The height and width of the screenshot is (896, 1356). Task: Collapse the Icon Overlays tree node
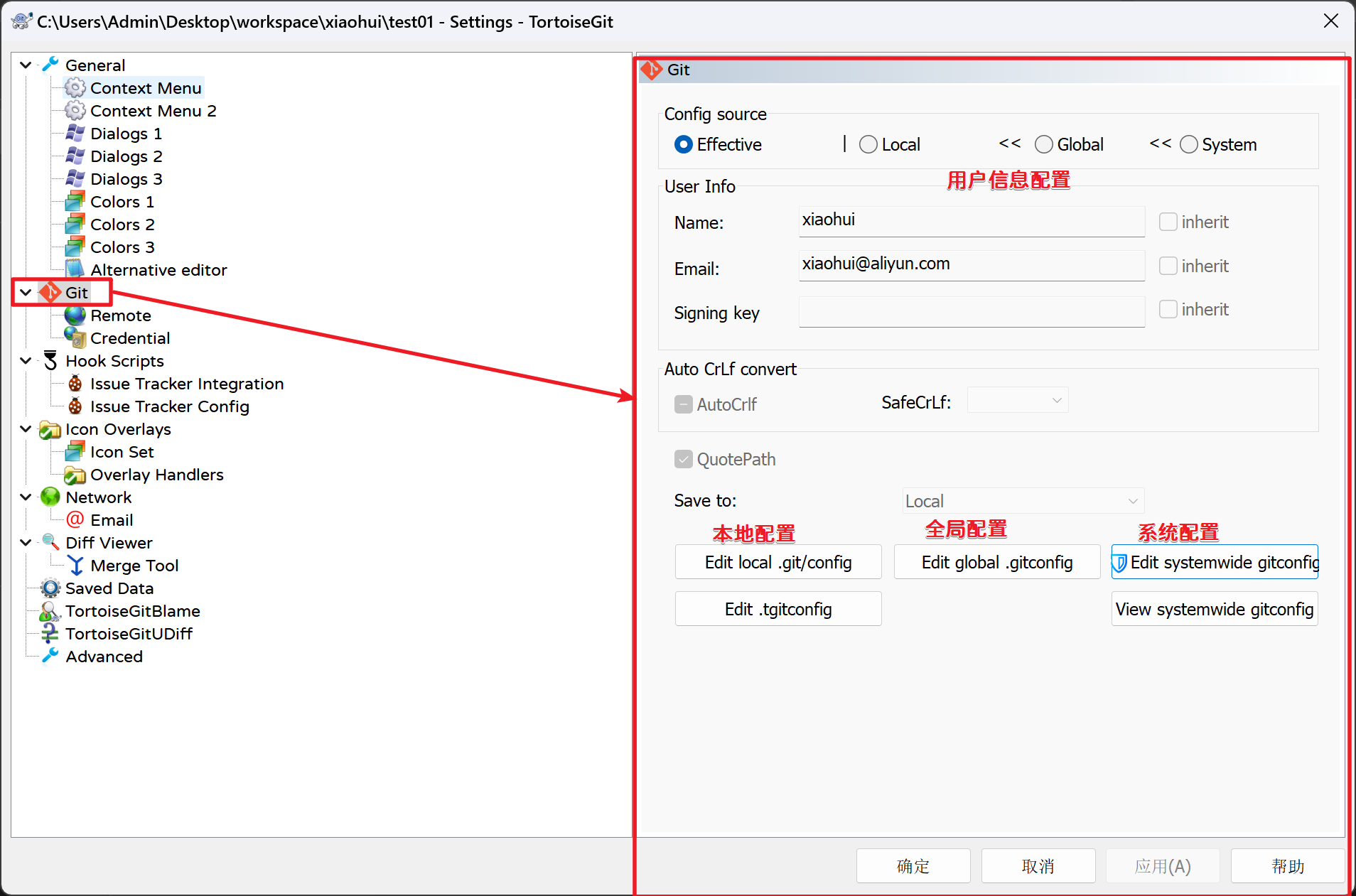coord(26,428)
